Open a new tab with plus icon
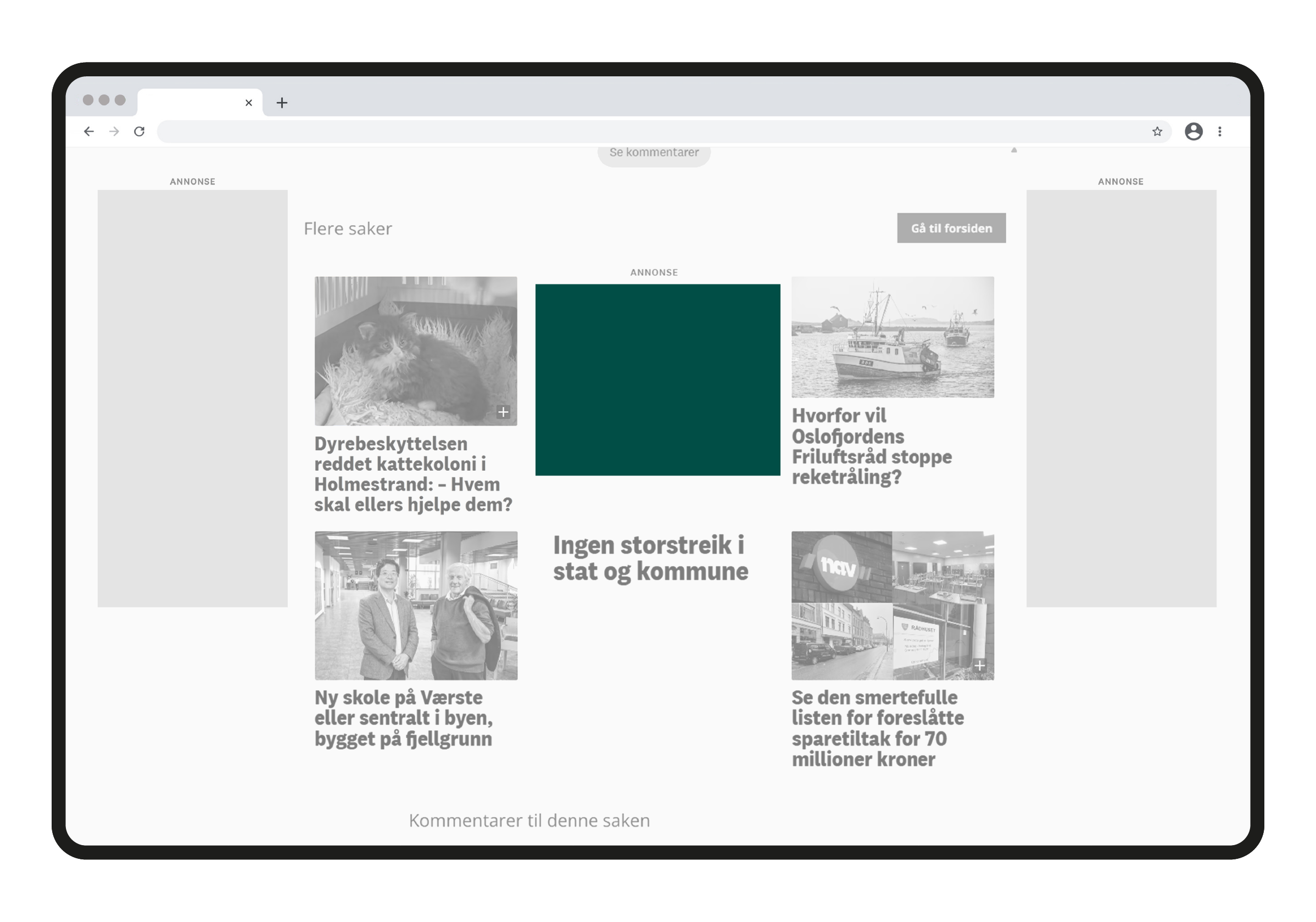 281,103
